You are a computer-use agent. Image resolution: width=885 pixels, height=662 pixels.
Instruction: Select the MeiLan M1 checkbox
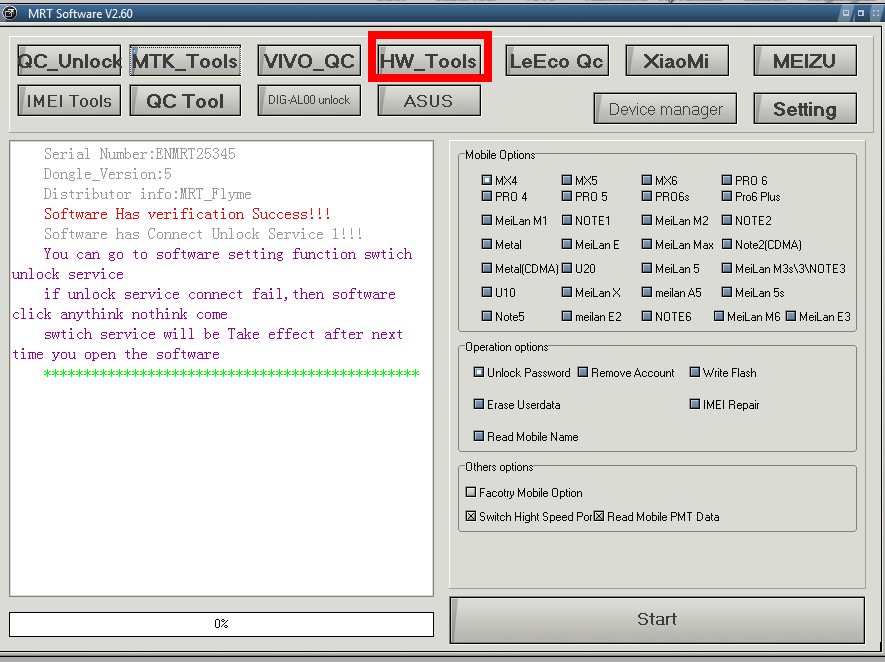pyautogui.click(x=487, y=220)
